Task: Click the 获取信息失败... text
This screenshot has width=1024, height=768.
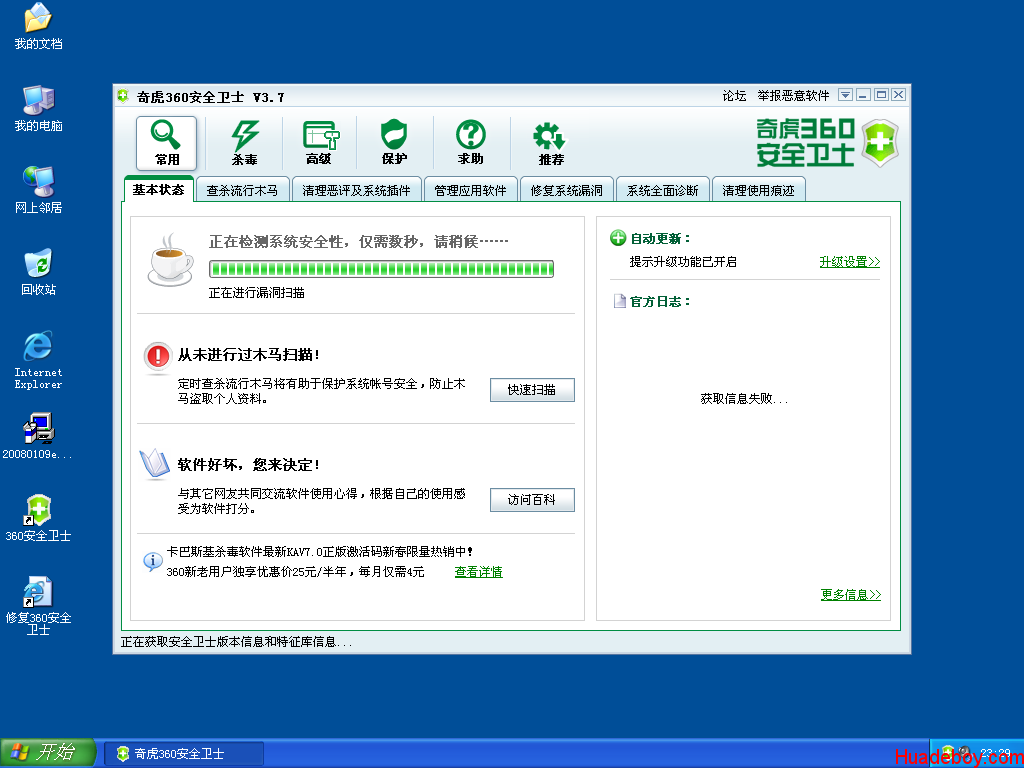Action: (744, 398)
